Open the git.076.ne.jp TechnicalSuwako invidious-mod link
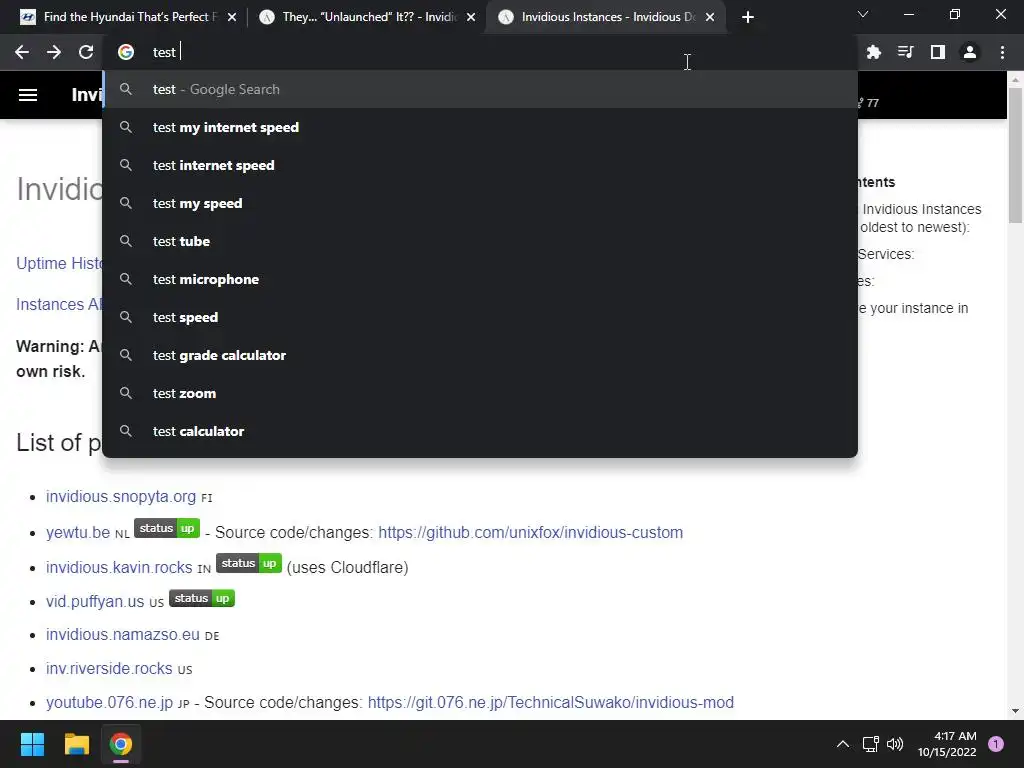Screen dimensions: 1024x768 551,702
